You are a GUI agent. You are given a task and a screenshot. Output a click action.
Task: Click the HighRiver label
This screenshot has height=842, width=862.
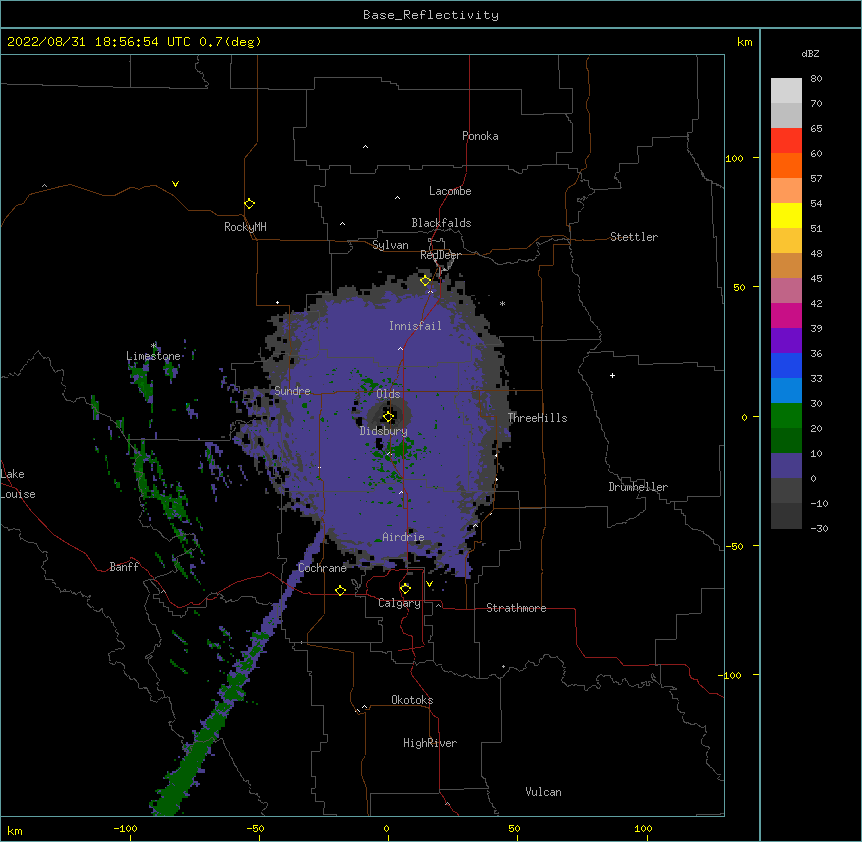(x=430, y=743)
